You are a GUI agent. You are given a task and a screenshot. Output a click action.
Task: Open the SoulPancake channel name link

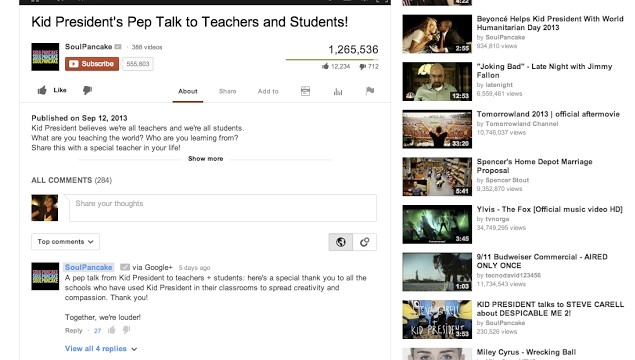(x=88, y=47)
